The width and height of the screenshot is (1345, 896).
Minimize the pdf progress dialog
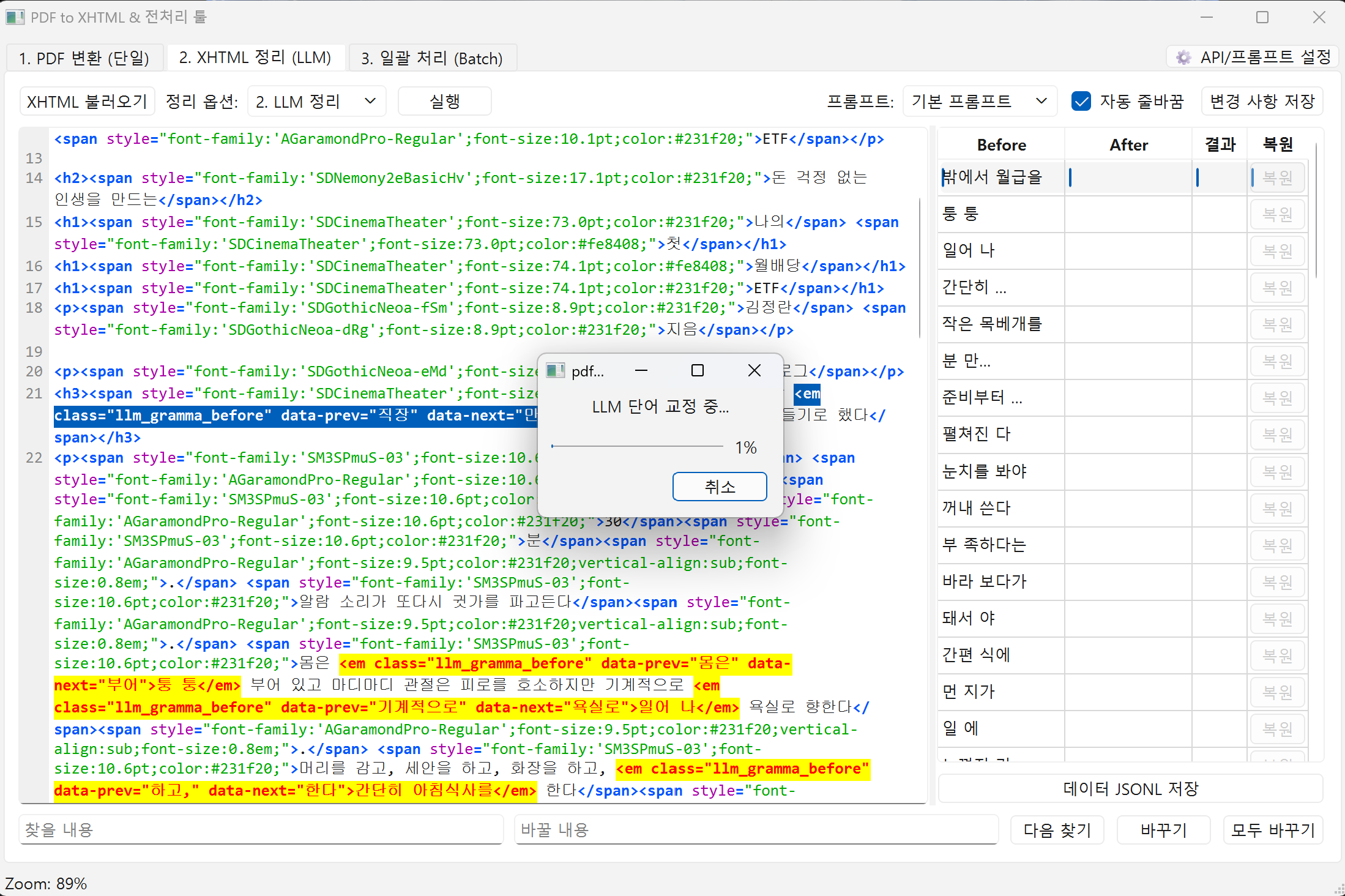point(641,370)
